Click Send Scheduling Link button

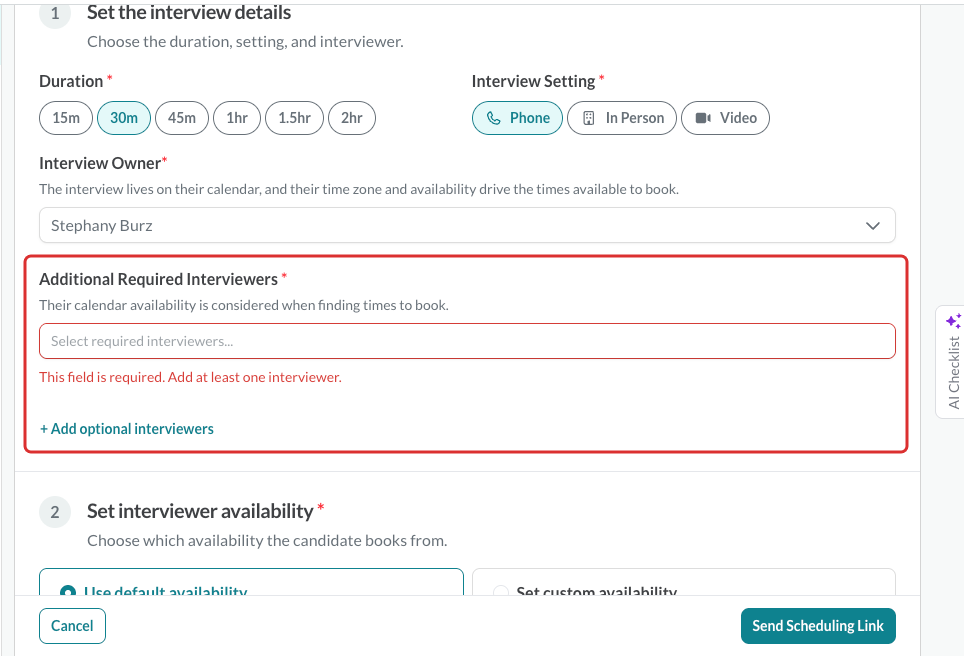pyautogui.click(x=818, y=626)
